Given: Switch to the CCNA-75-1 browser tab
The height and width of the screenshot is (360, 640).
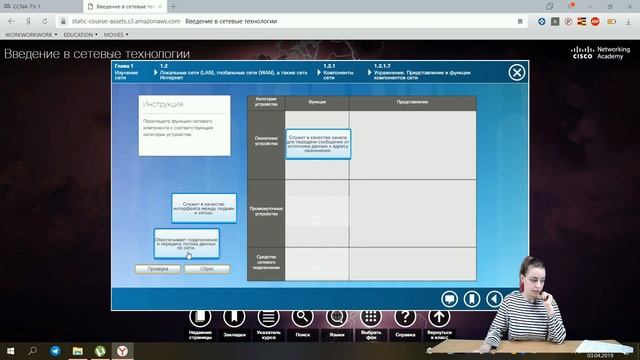Looking at the screenshot, I should 41,7.
